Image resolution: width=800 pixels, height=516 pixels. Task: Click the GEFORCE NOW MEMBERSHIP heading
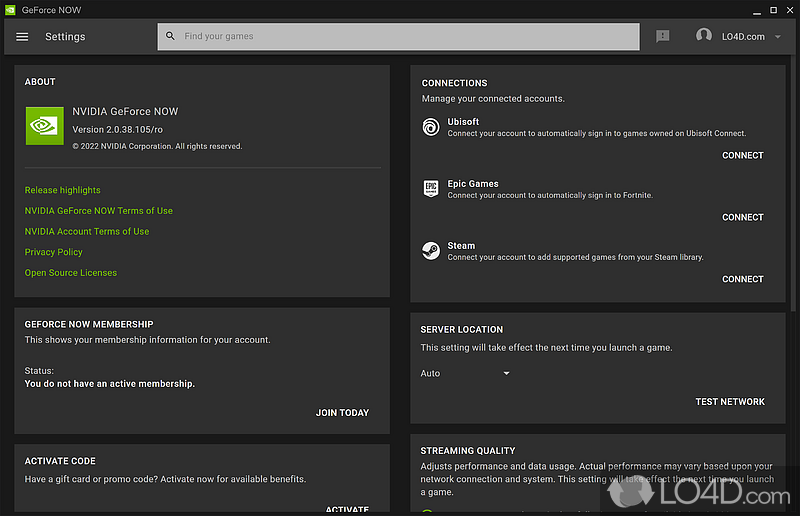point(89,325)
